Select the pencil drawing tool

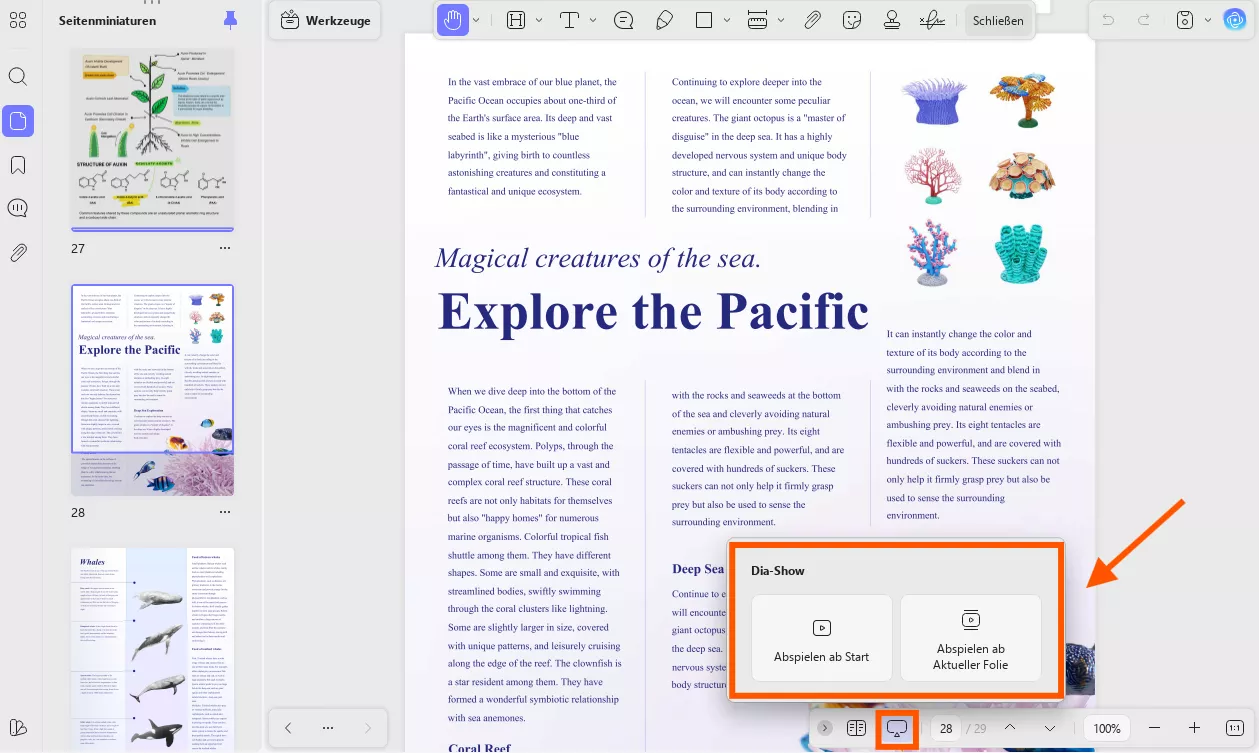pyautogui.click(x=664, y=20)
